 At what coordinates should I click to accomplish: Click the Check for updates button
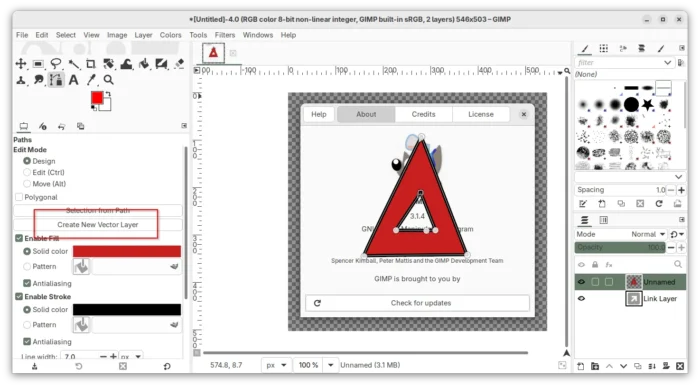click(x=417, y=303)
